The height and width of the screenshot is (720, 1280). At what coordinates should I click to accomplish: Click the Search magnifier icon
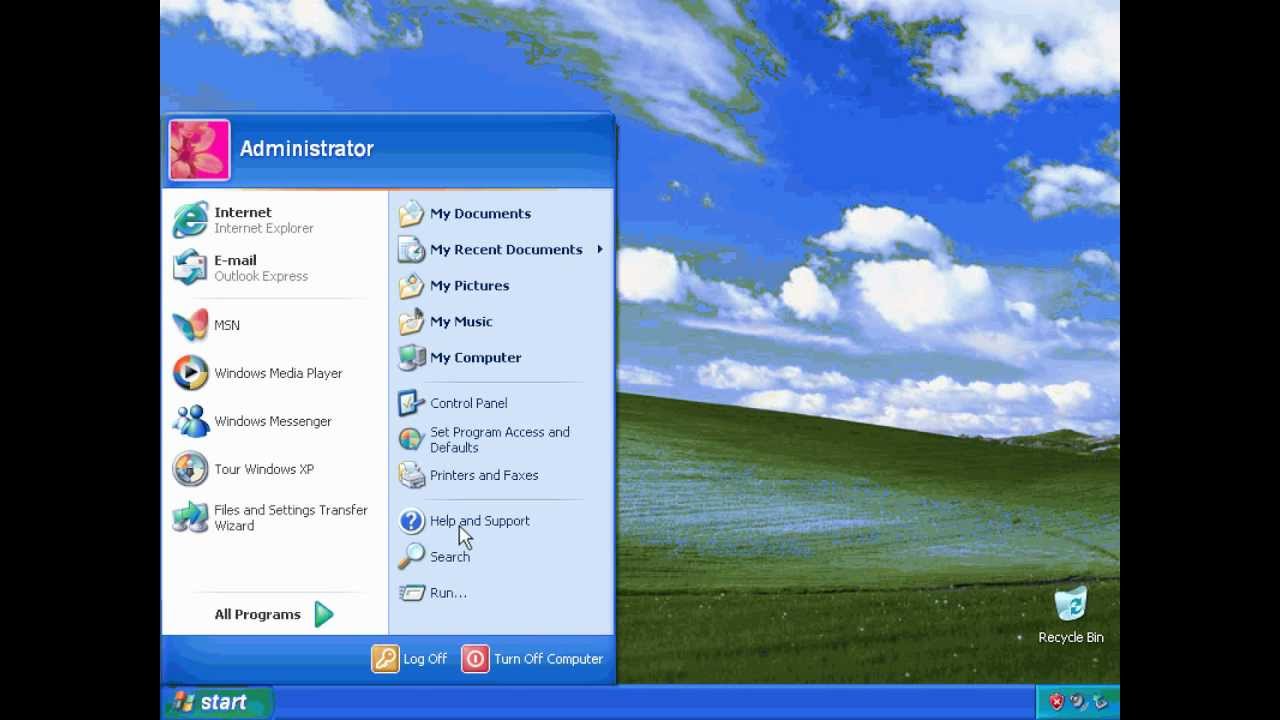(411, 557)
